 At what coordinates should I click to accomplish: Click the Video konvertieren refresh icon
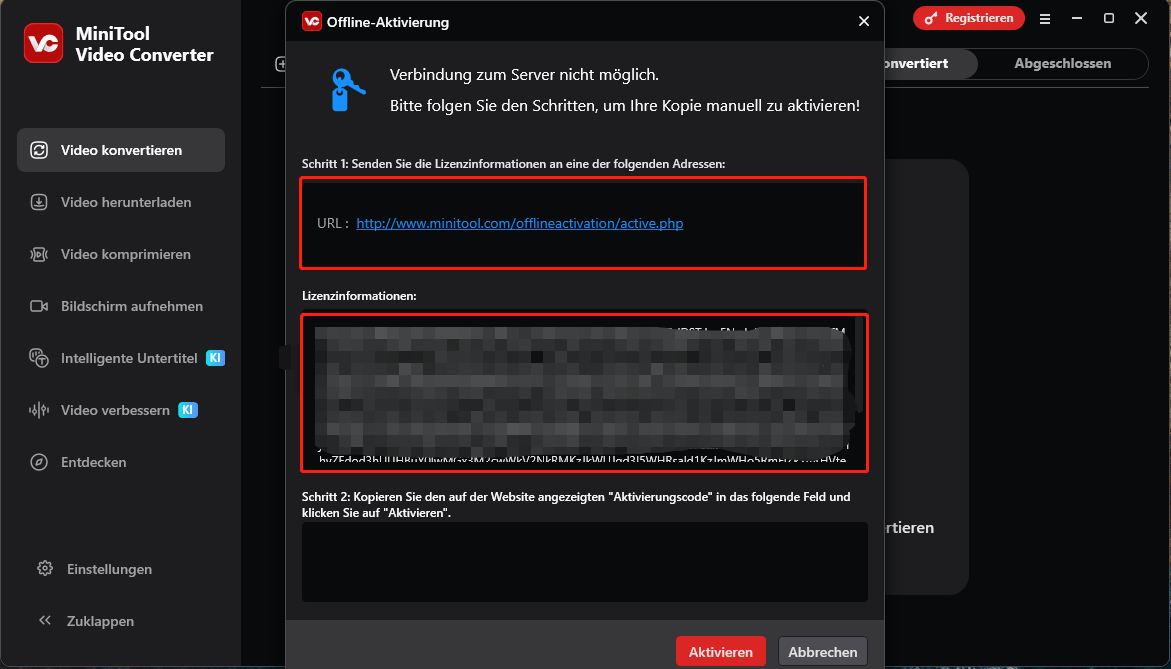[39, 150]
